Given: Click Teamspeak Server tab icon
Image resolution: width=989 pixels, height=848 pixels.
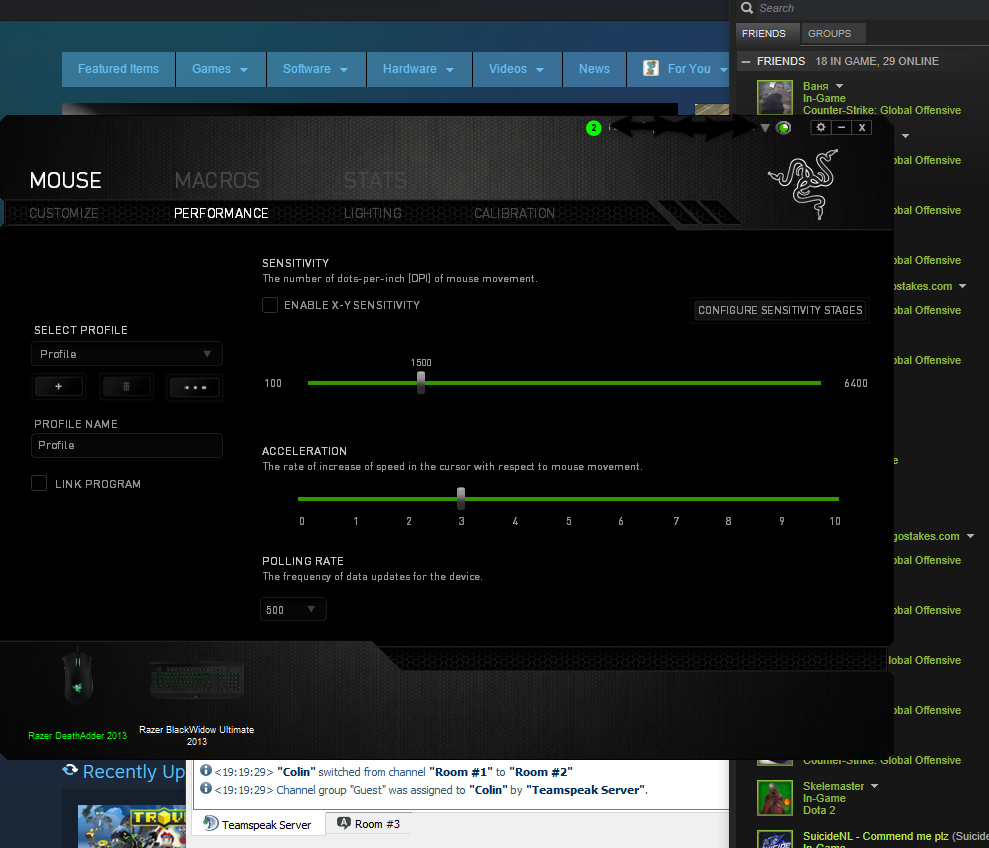Looking at the screenshot, I should (211, 823).
